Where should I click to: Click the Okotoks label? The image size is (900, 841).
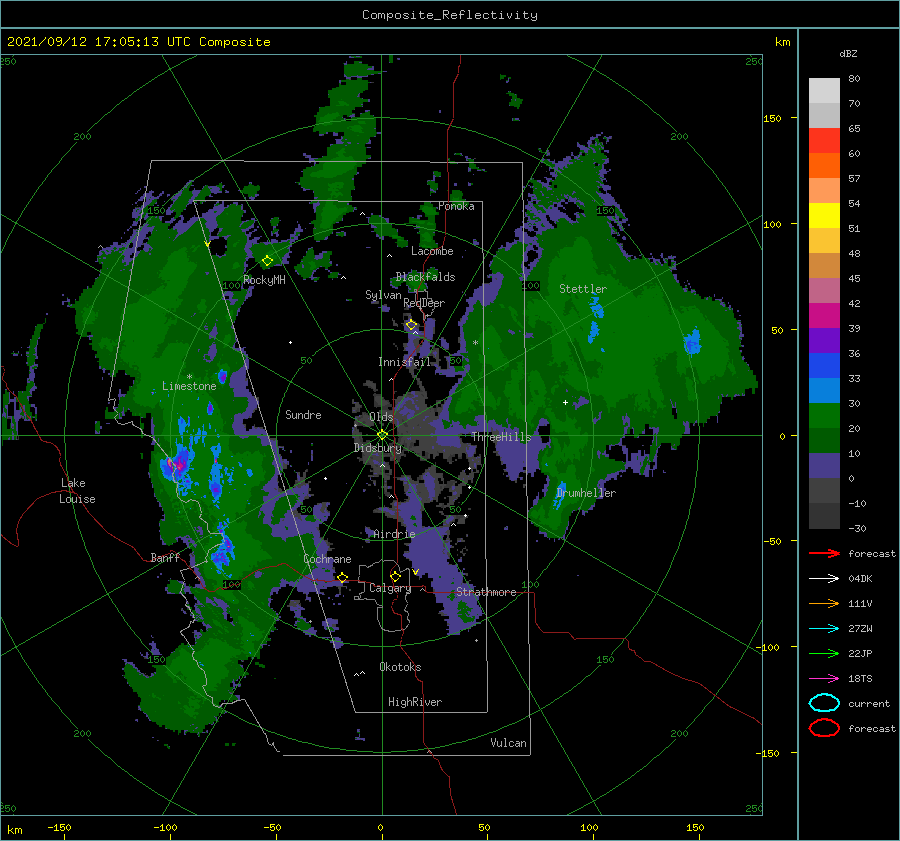click(400, 667)
